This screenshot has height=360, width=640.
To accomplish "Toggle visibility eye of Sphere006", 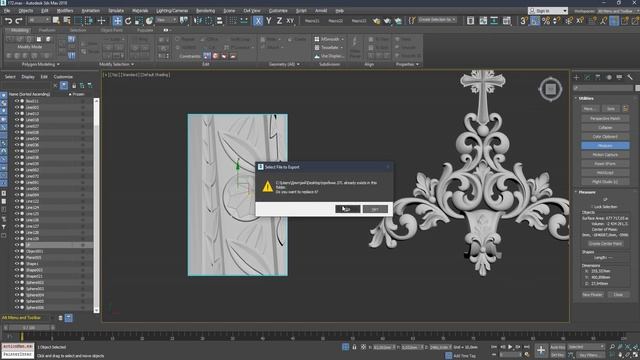I will click(x=17, y=307).
